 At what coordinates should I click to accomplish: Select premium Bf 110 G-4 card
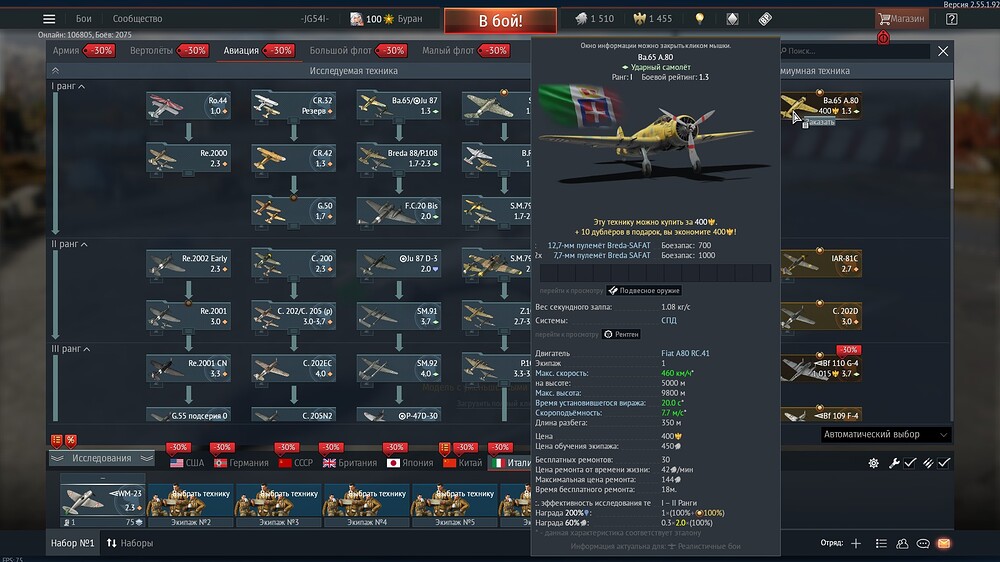[x=821, y=368]
